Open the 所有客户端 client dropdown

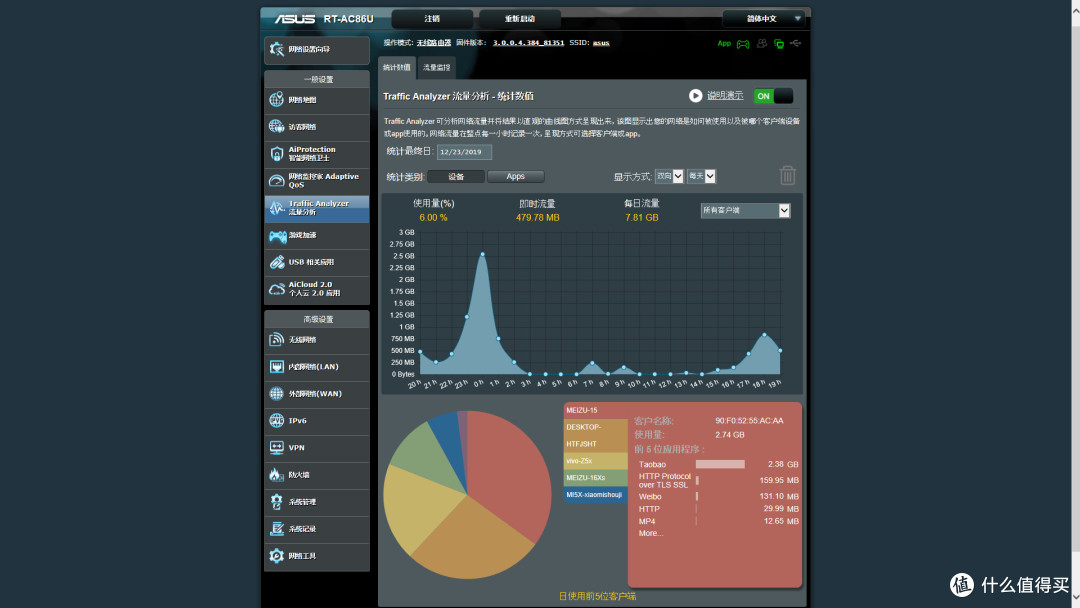(x=745, y=211)
